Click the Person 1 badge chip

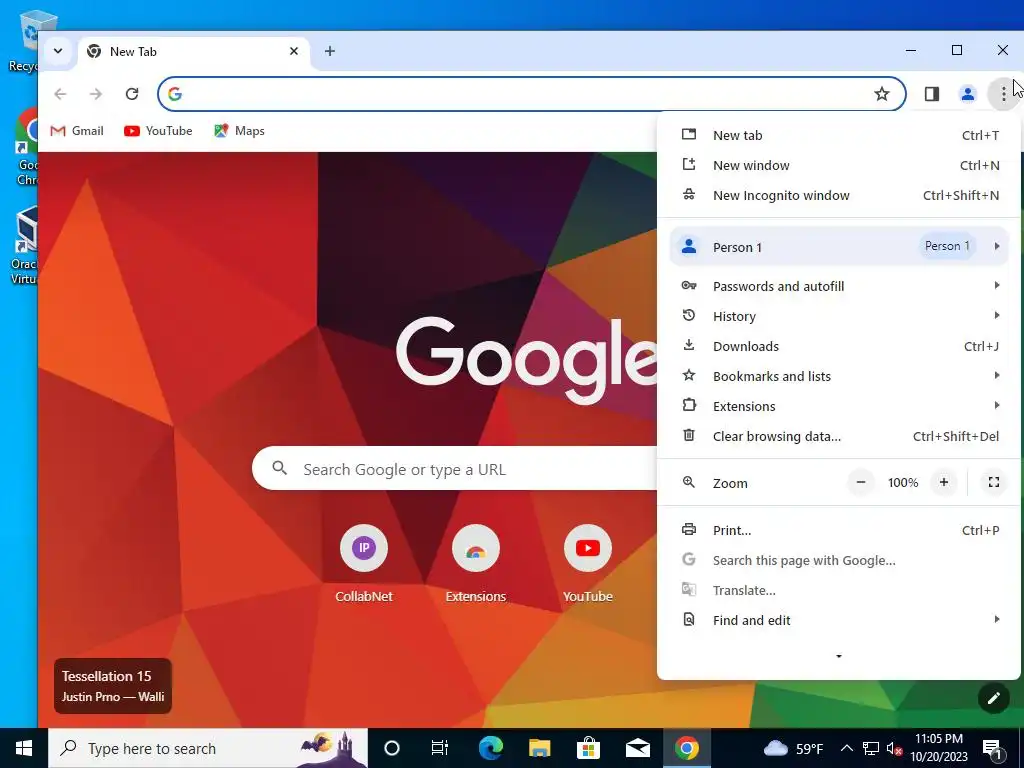click(x=947, y=246)
